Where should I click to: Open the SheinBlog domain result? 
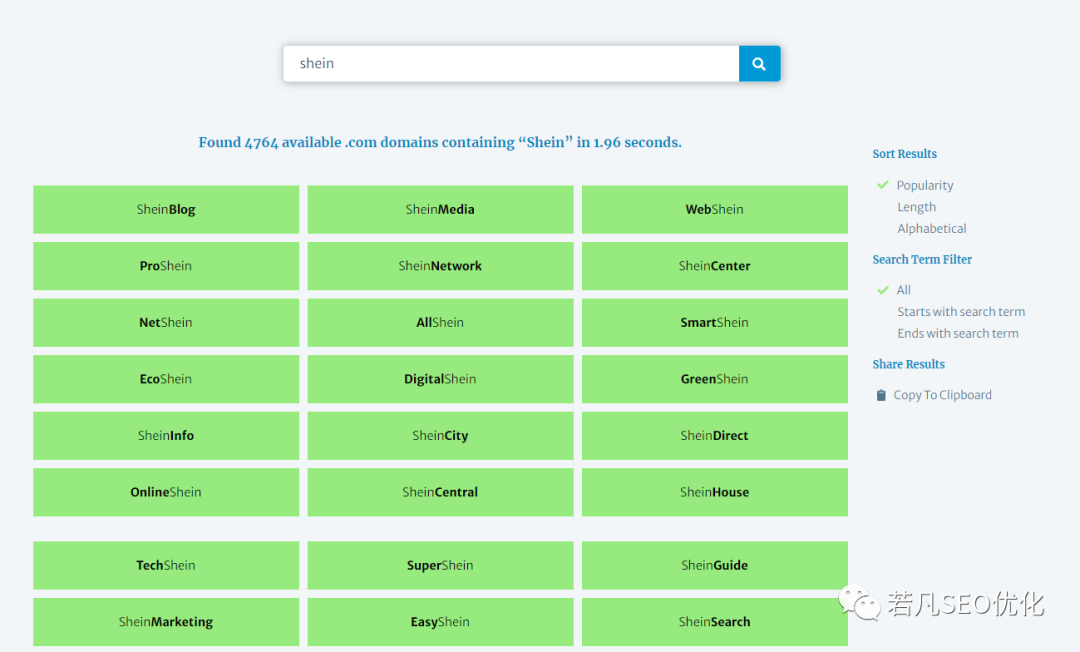166,209
